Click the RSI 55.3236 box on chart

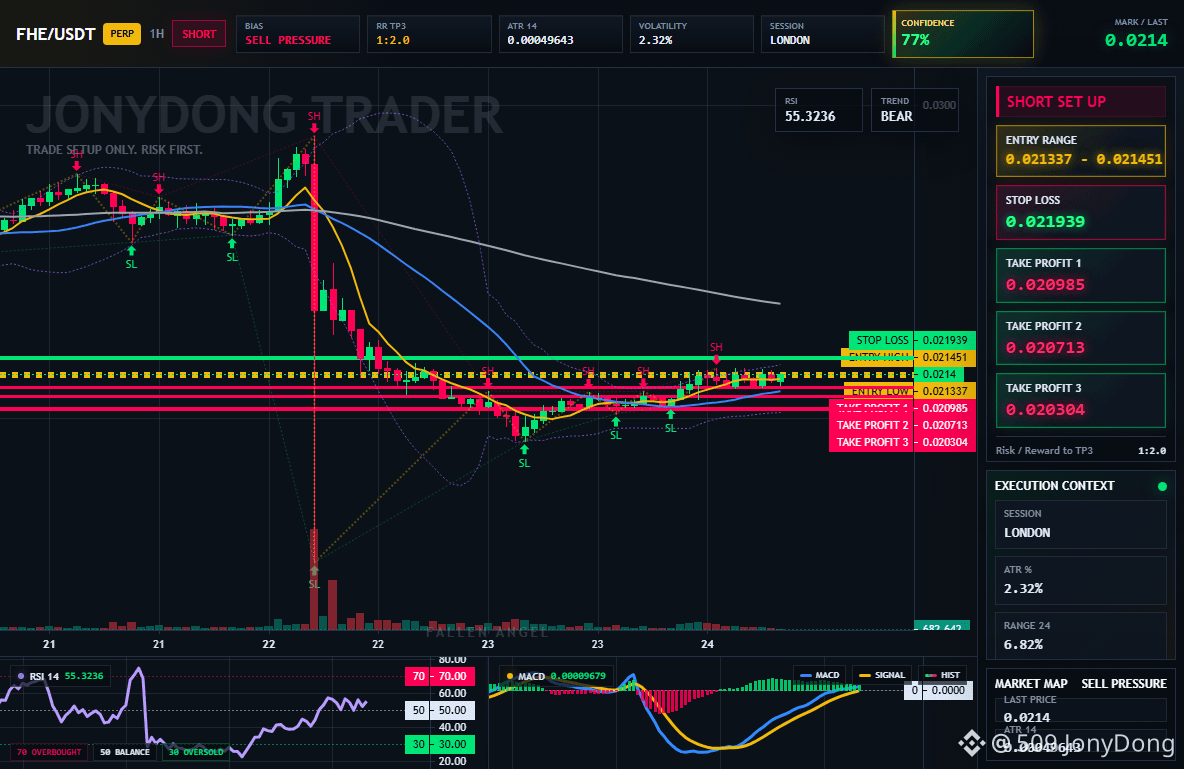tap(819, 110)
